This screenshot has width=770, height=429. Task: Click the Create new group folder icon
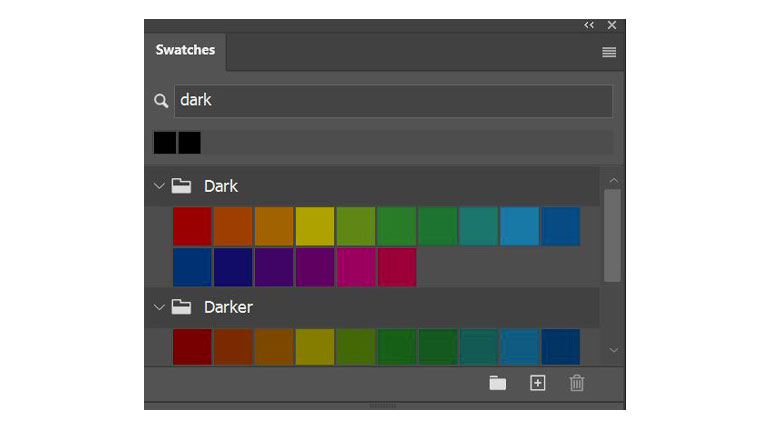[x=497, y=383]
